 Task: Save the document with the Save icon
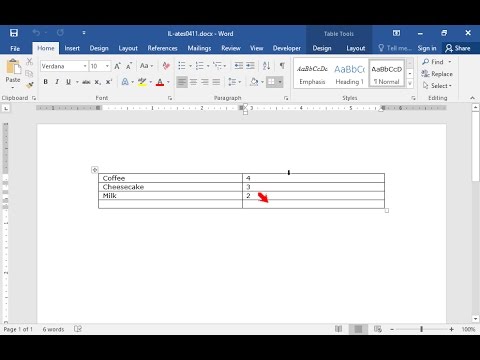coord(14,33)
